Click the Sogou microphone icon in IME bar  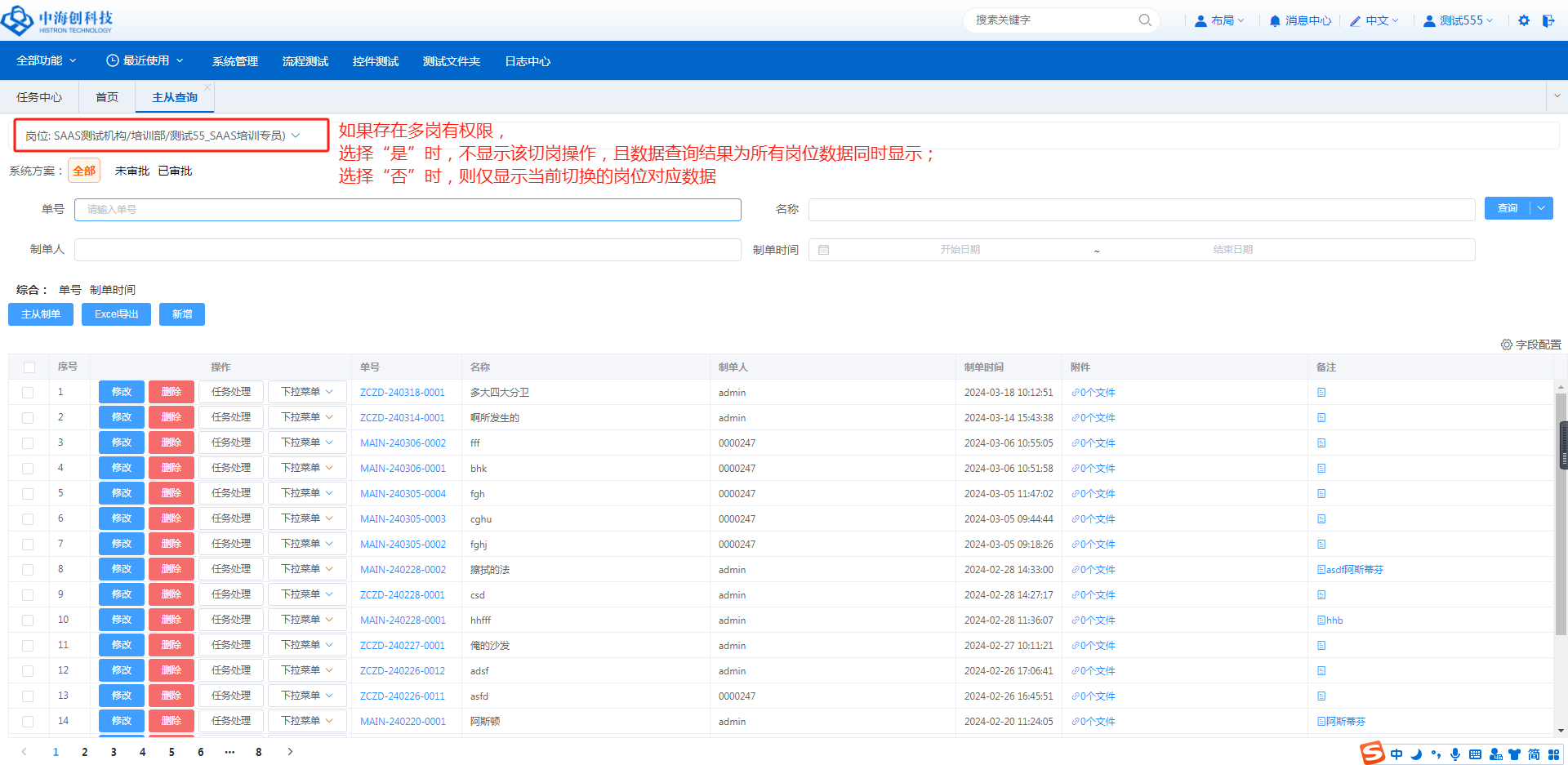tap(1454, 754)
